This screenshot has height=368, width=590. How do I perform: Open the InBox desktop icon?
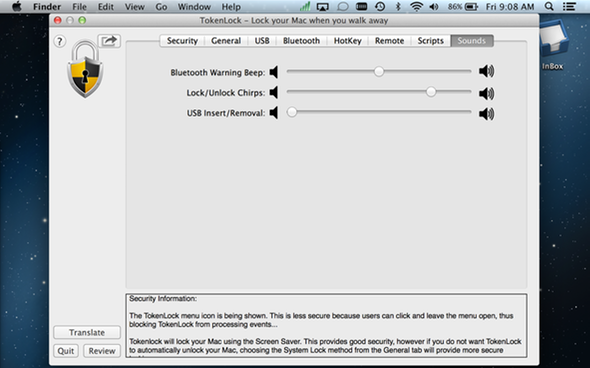point(553,45)
